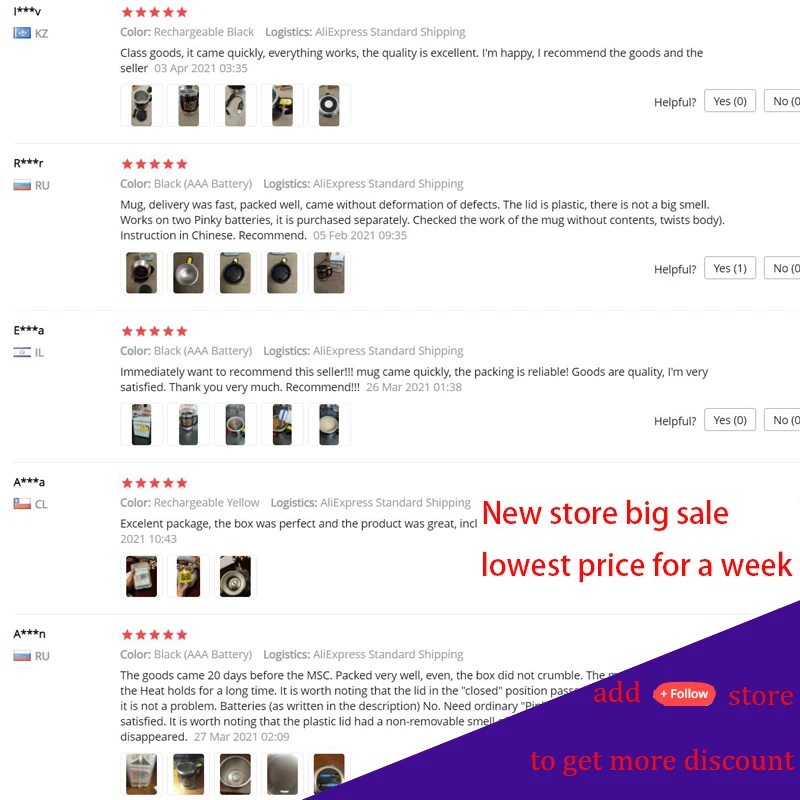Open the last photo in R***r's review

(x=329, y=272)
